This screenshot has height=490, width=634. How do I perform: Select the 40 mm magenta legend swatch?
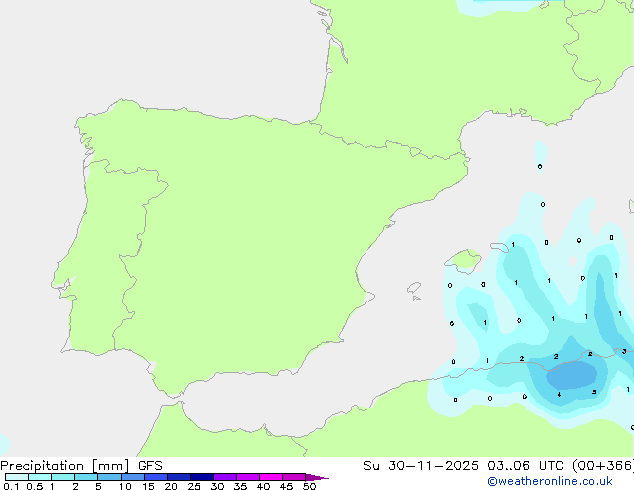[x=271, y=477]
